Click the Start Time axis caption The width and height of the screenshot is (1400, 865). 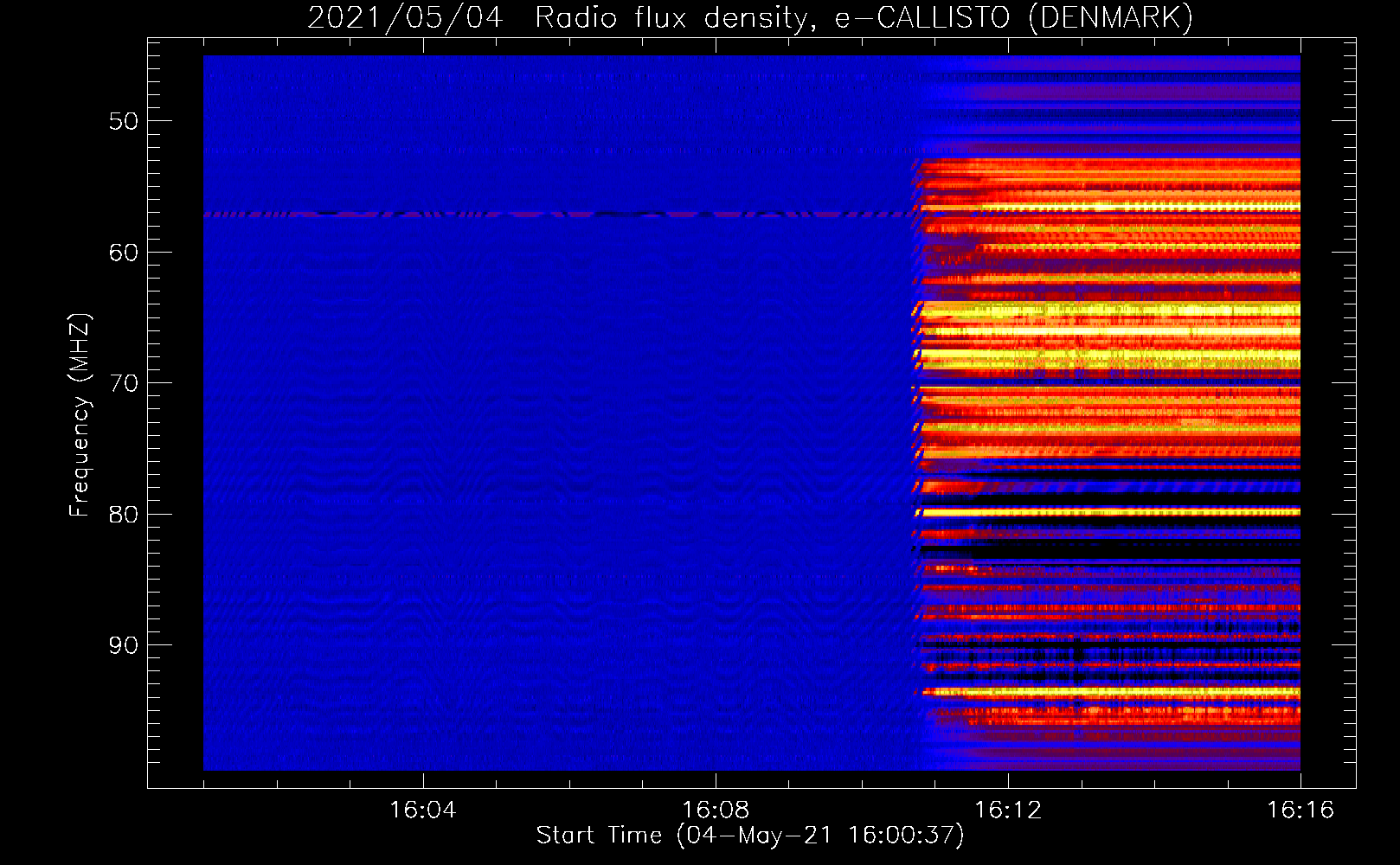click(750, 836)
